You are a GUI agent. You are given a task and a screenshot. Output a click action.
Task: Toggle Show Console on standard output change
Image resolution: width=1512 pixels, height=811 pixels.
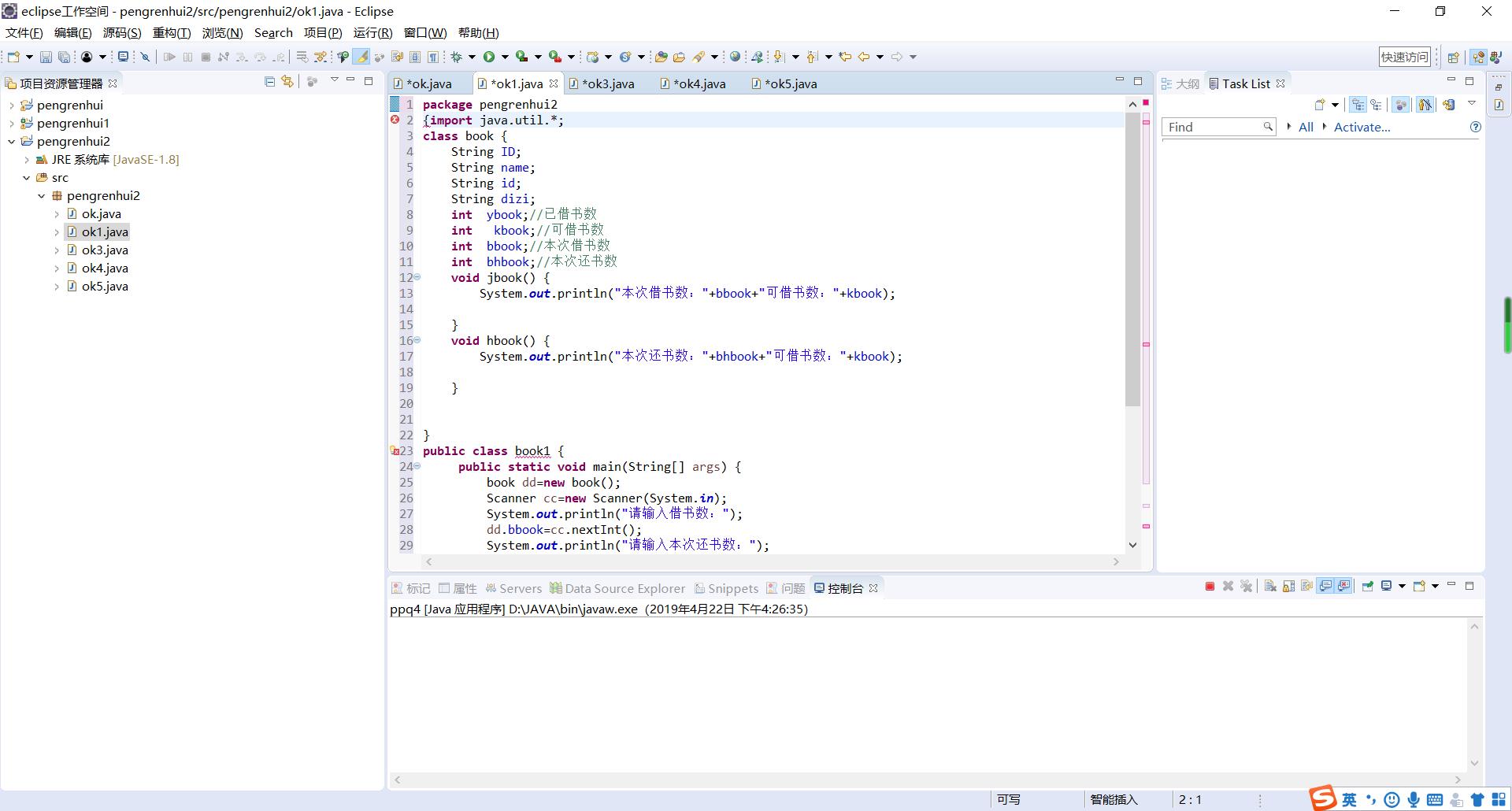tap(1326, 587)
